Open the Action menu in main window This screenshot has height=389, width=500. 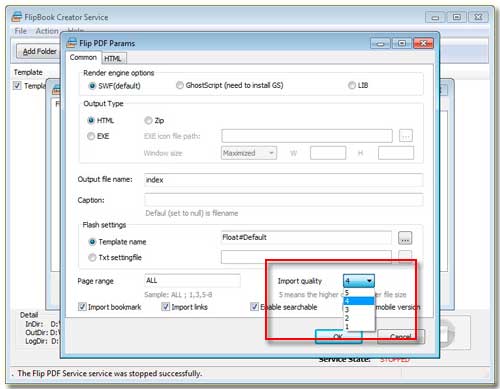tap(47, 31)
